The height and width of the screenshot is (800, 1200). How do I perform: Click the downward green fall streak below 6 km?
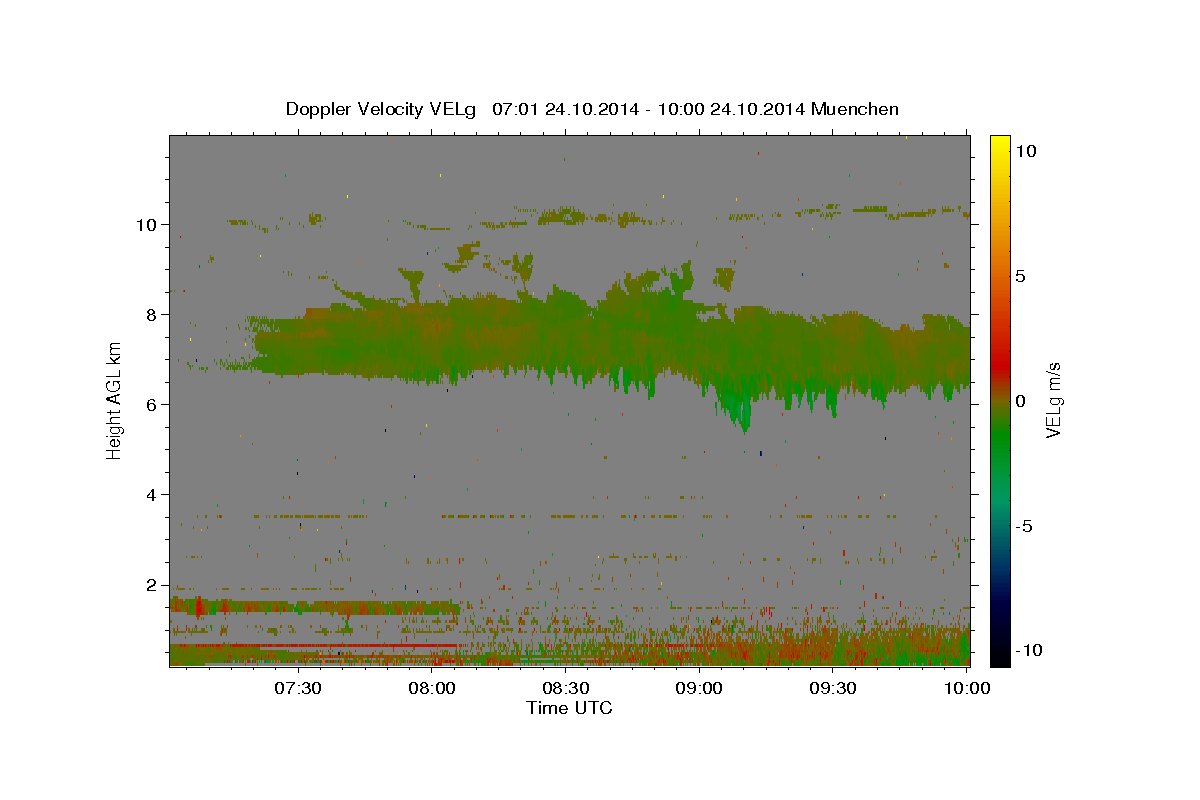coord(742,410)
